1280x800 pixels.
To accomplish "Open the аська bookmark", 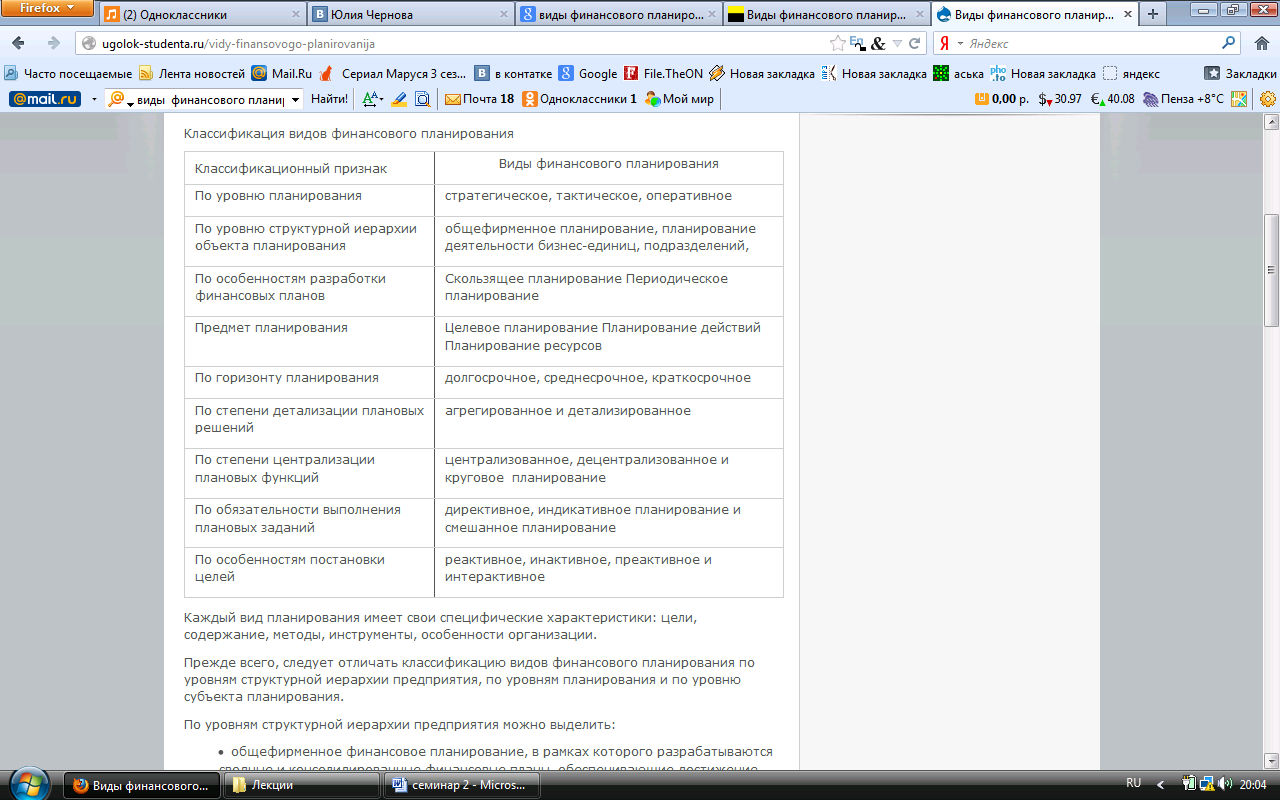I will (958, 73).
